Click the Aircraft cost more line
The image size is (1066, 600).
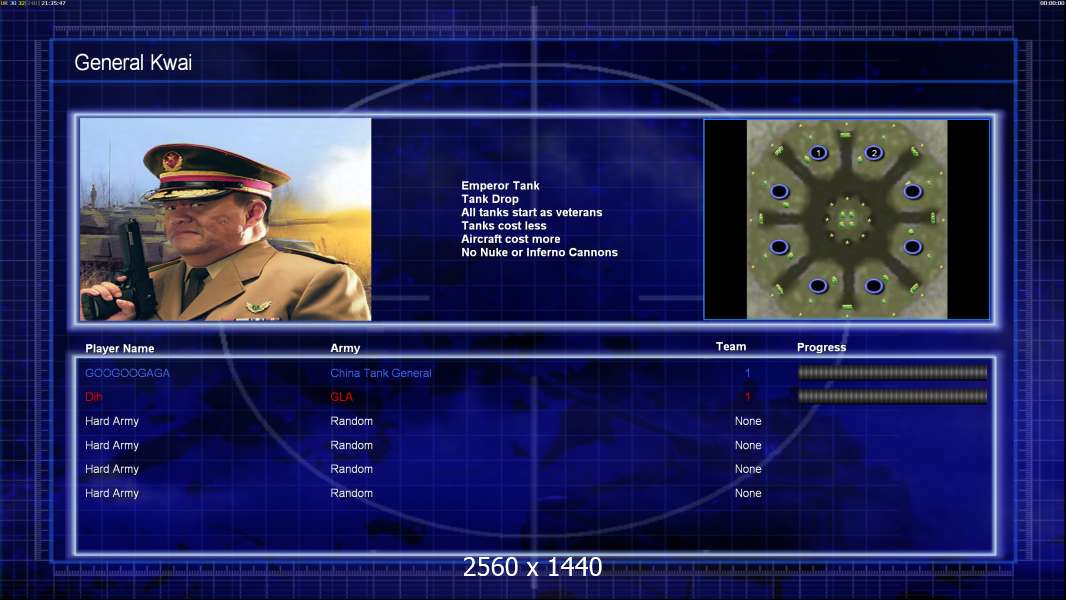coord(511,239)
